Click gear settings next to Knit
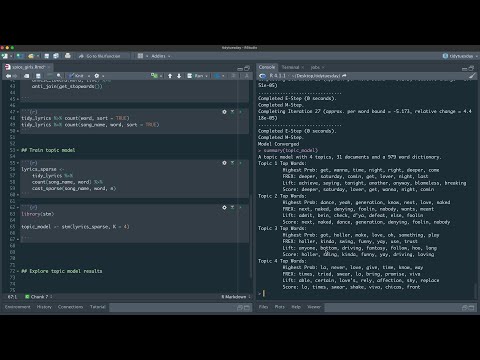Image resolution: width=480 pixels, height=360 pixels. 97,76
